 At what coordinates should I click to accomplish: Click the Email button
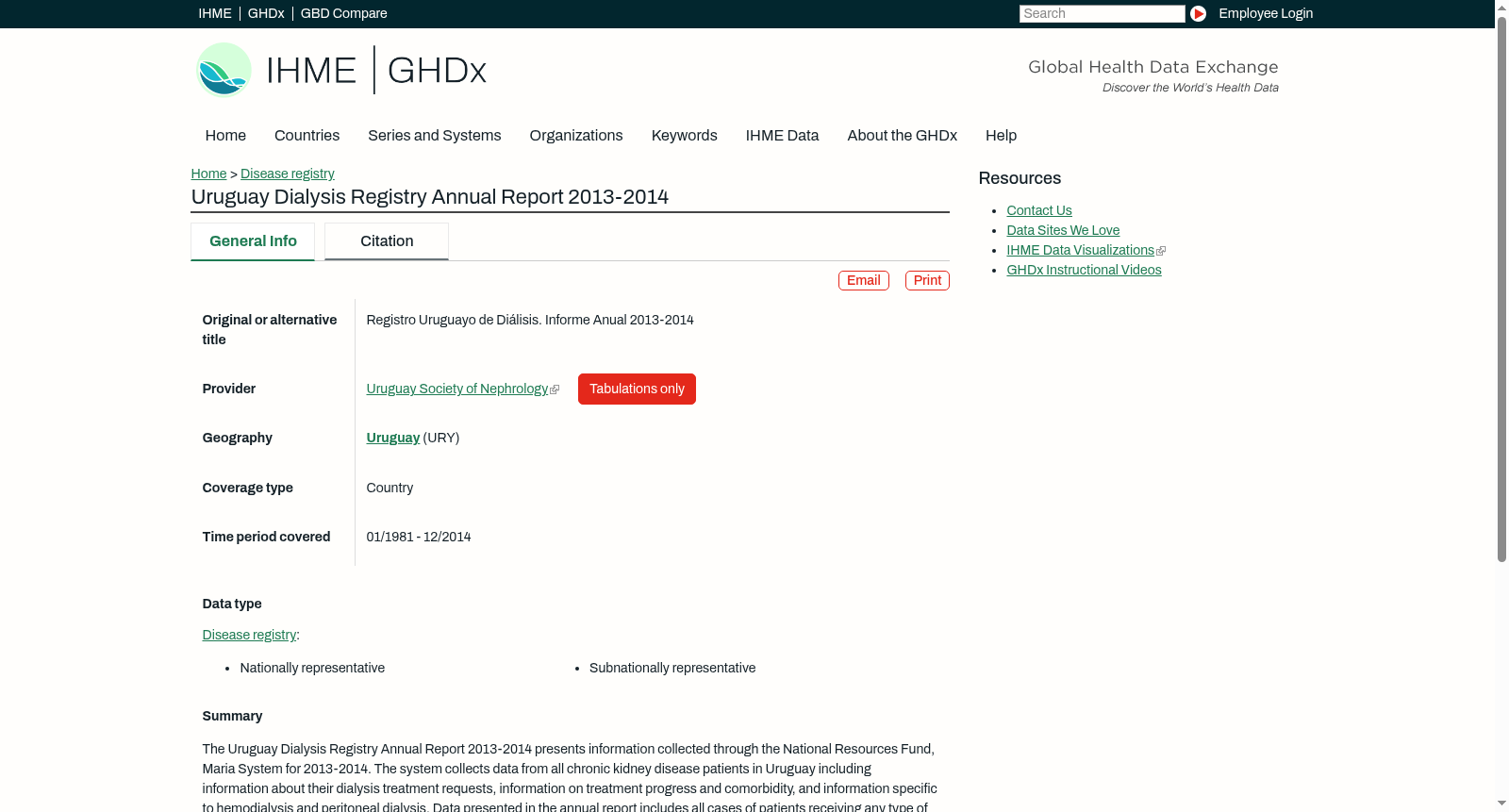click(x=863, y=280)
